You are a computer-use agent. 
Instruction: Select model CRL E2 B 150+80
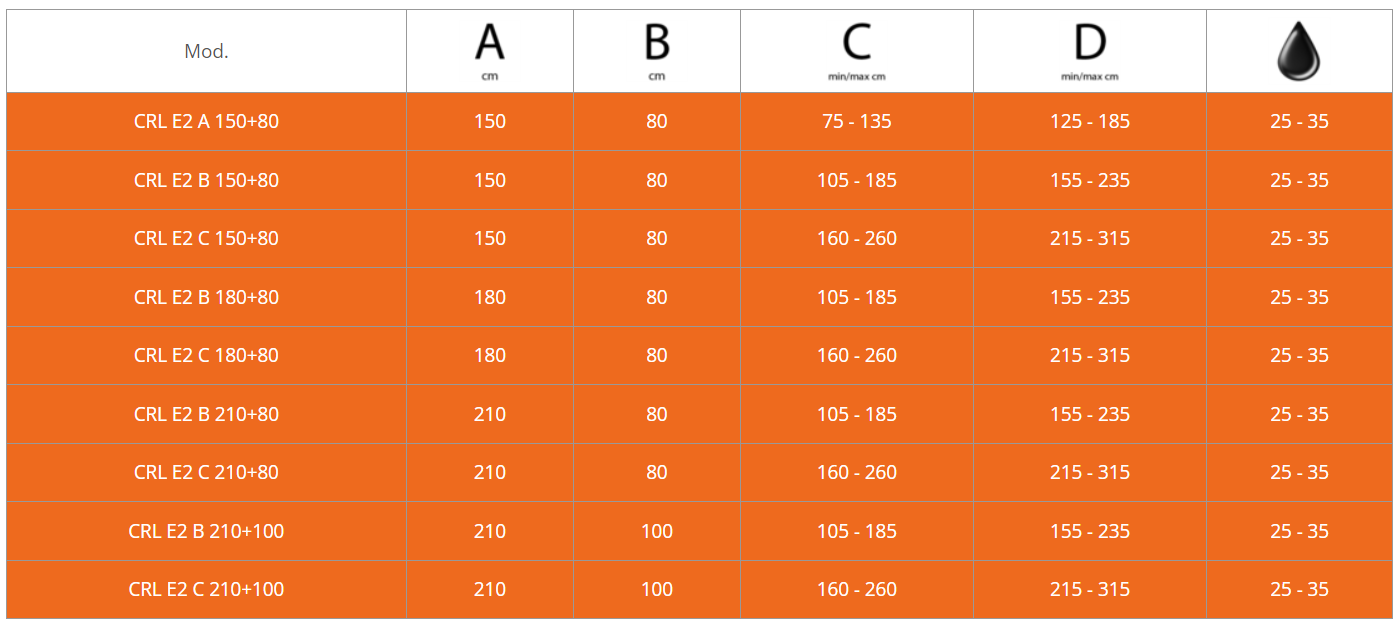[x=206, y=180]
